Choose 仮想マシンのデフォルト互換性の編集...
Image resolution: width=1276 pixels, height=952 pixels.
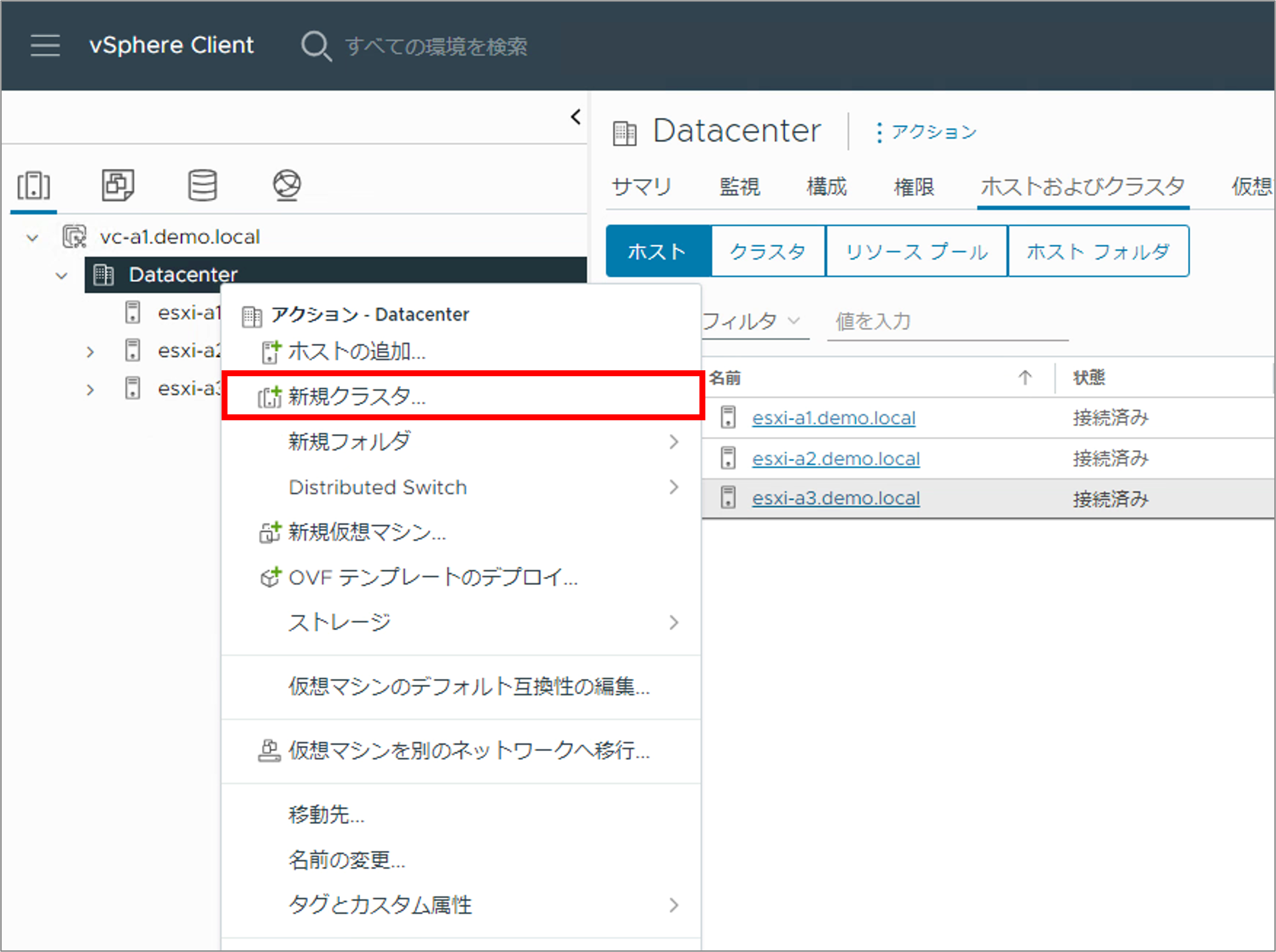[x=461, y=687]
